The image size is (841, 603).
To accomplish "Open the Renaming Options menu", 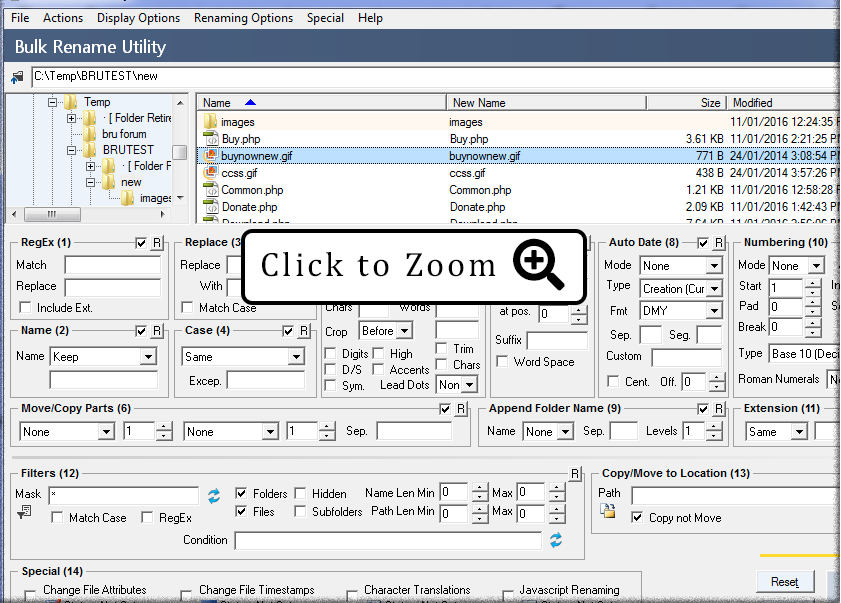I will coord(244,18).
